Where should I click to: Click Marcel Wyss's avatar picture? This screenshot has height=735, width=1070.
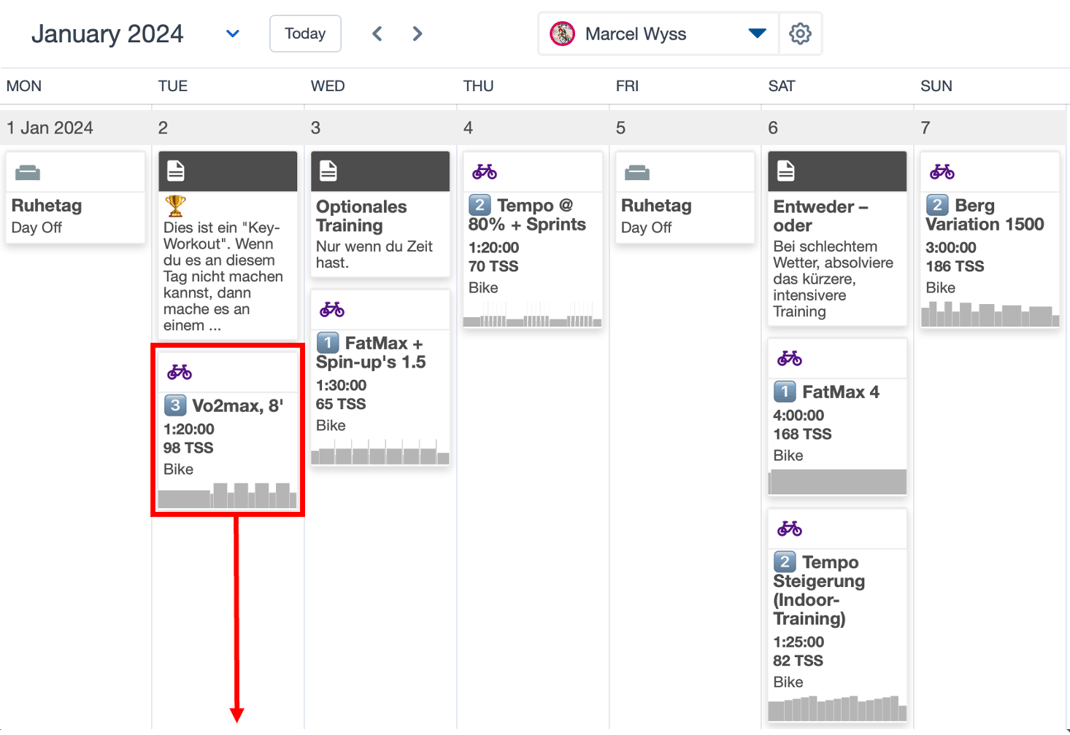click(x=563, y=34)
